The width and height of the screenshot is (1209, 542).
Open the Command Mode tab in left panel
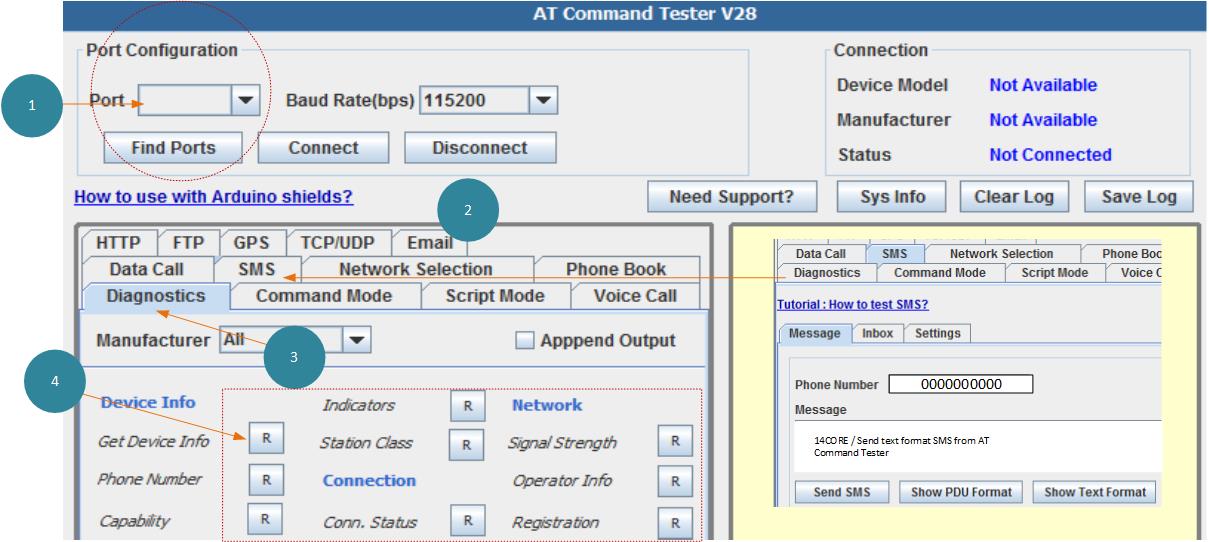[324, 296]
